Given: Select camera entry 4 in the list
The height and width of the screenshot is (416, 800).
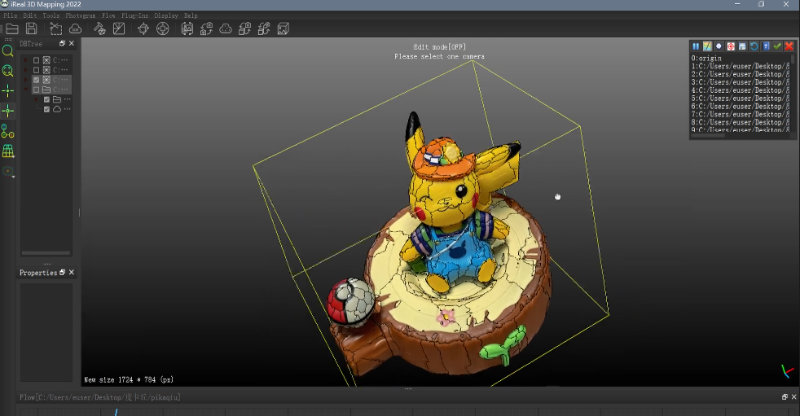Looking at the screenshot, I should pyautogui.click(x=740, y=90).
